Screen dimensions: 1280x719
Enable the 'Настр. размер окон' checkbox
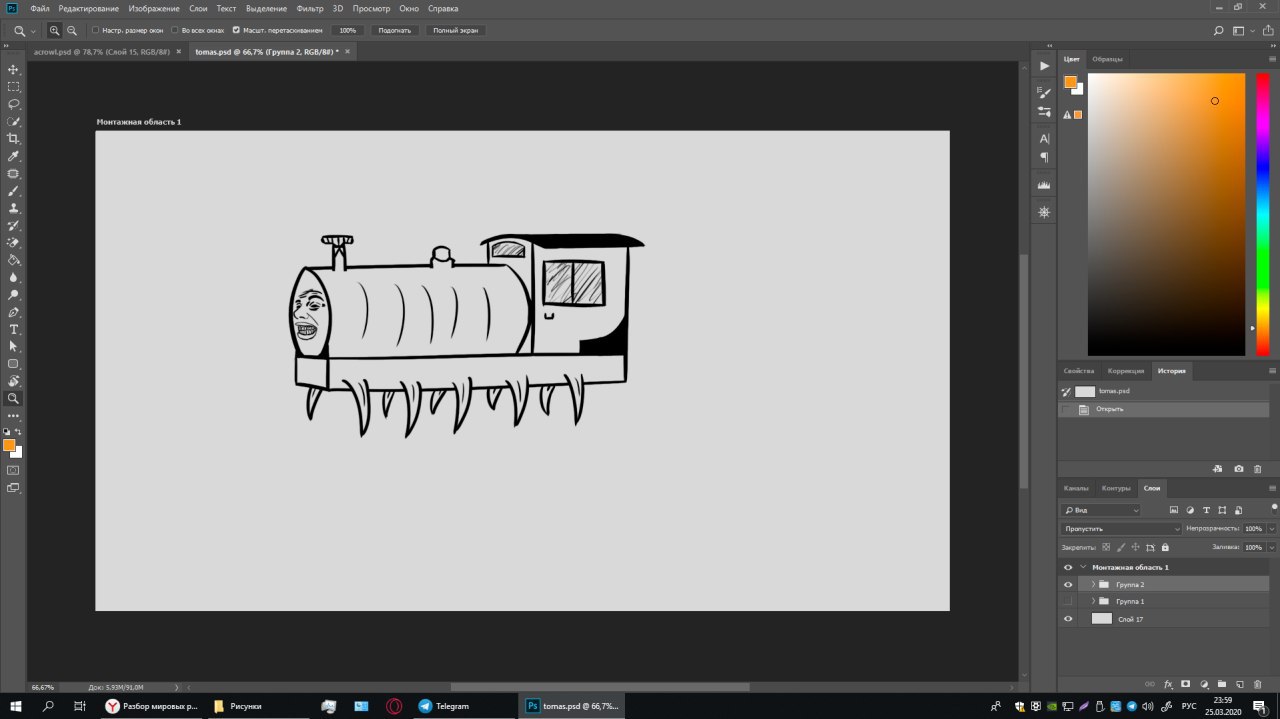pos(95,31)
